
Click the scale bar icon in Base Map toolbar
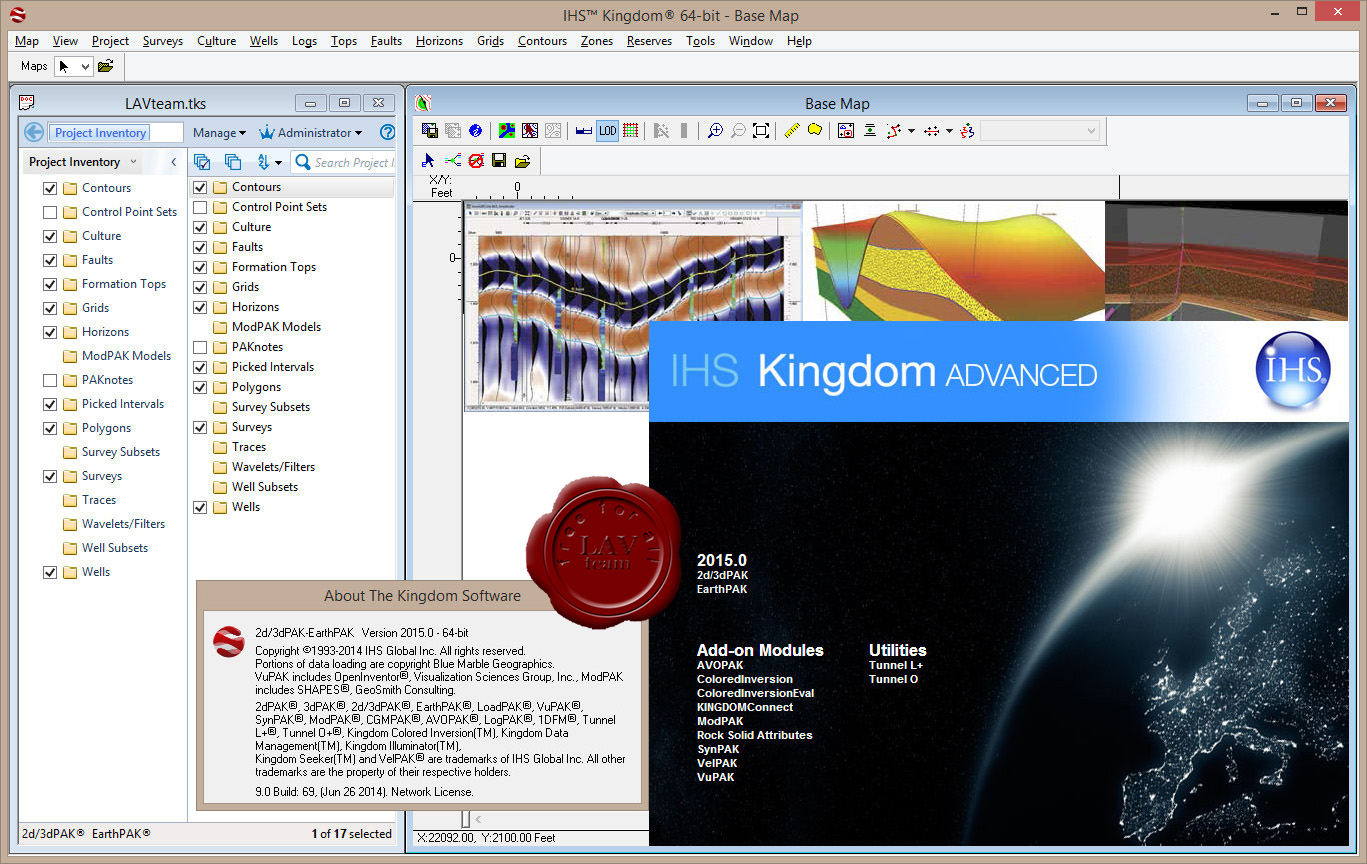click(584, 131)
